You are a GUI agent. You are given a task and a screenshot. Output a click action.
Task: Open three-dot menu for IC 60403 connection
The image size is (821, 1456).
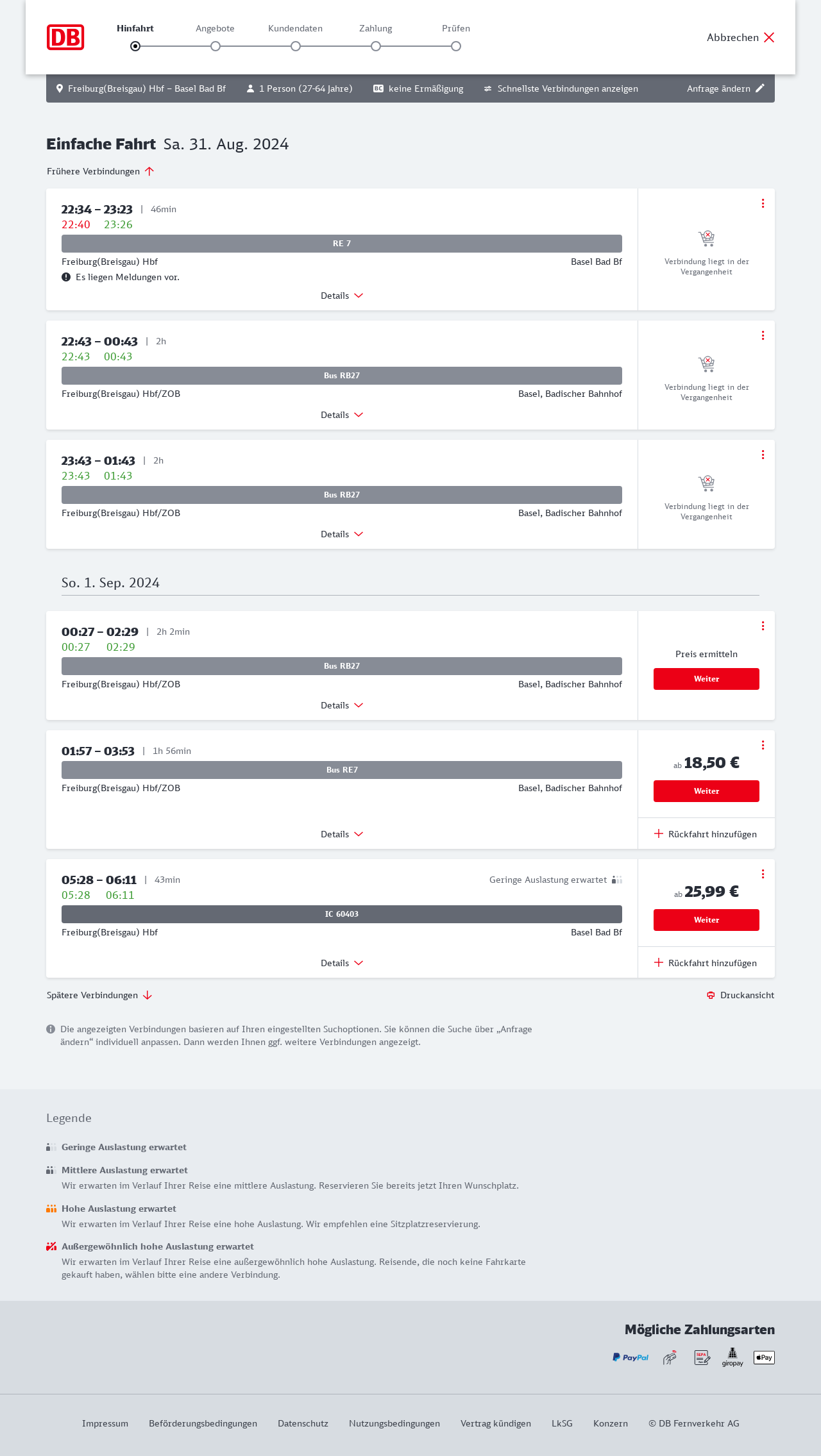763,874
